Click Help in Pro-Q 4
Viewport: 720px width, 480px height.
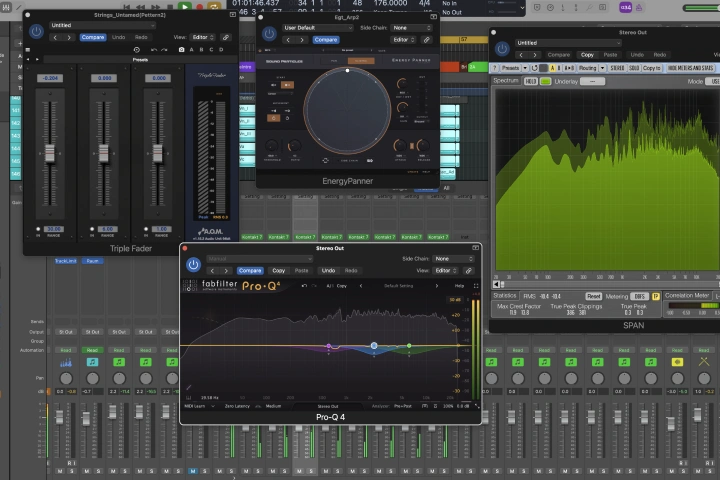[459, 286]
